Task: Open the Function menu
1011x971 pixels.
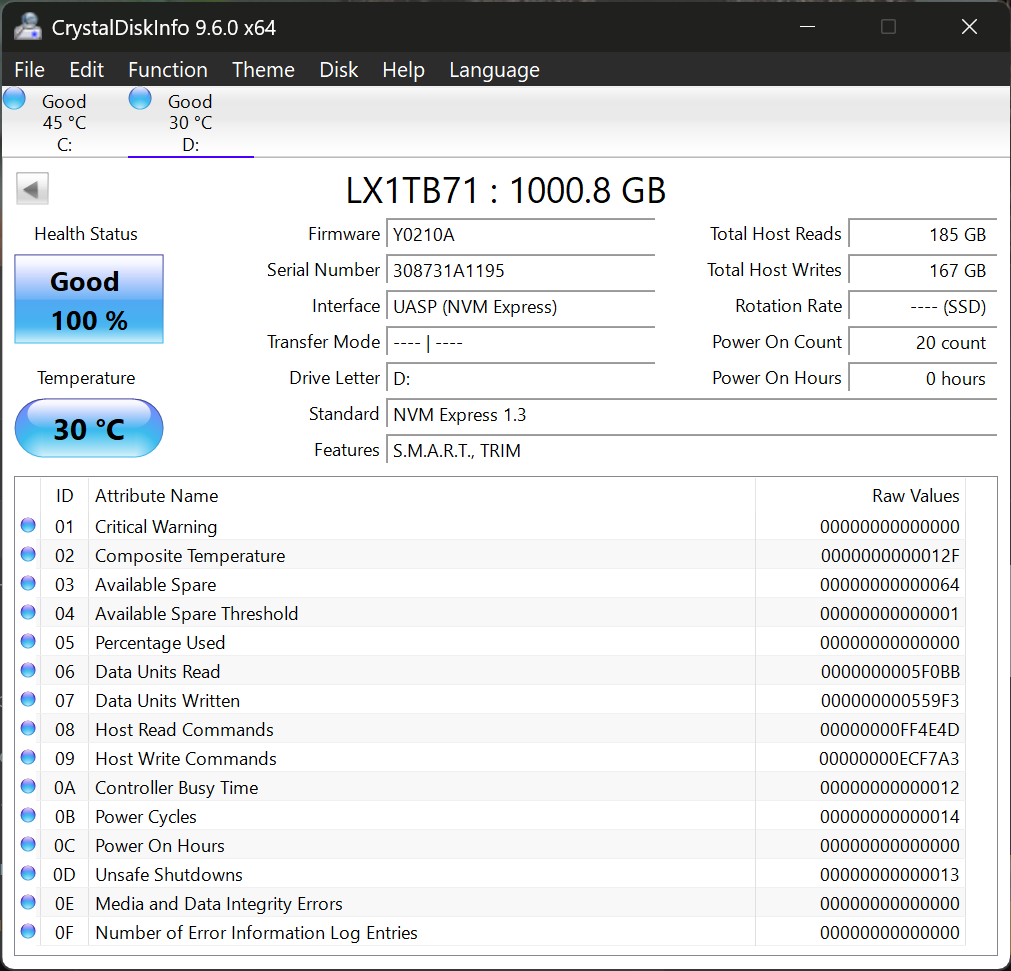Action: pos(168,70)
